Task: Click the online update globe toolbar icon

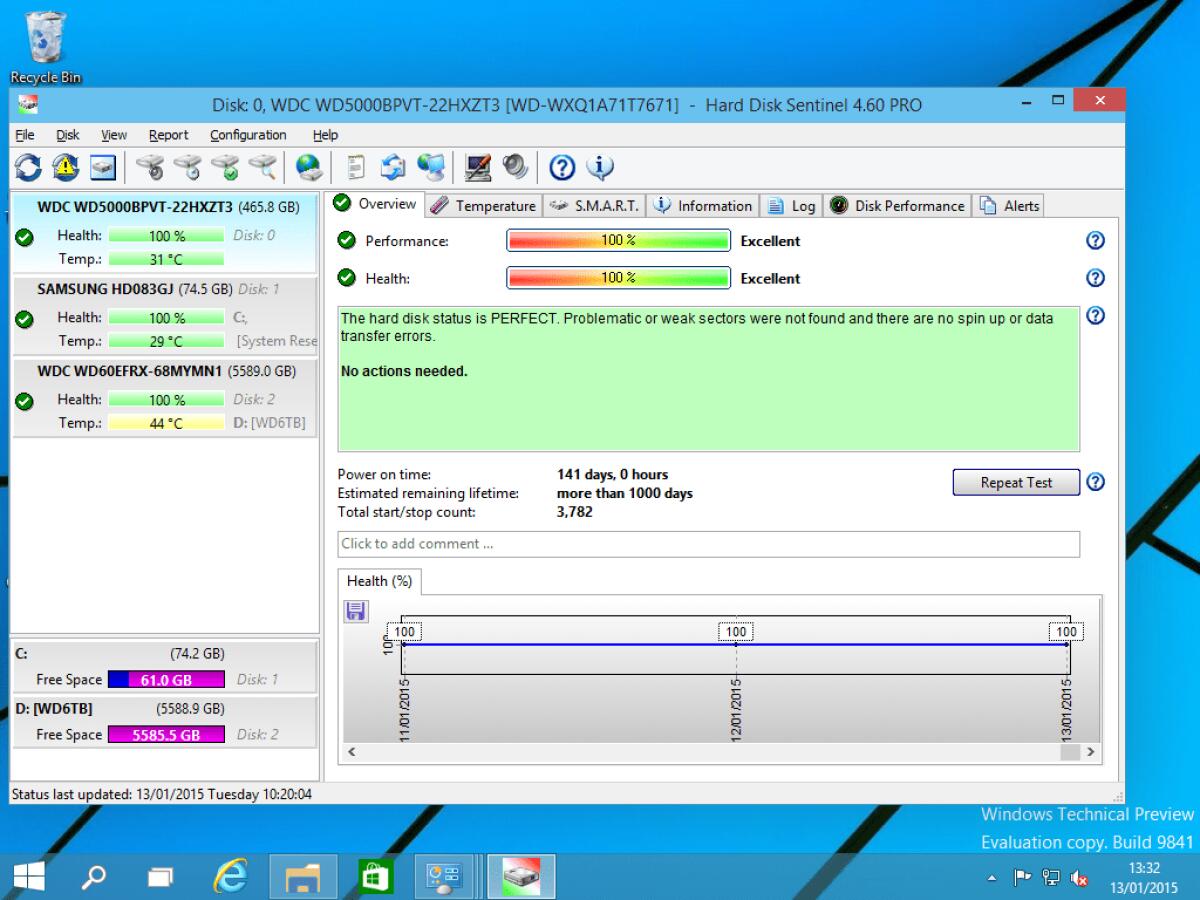Action: pyautogui.click(x=307, y=167)
